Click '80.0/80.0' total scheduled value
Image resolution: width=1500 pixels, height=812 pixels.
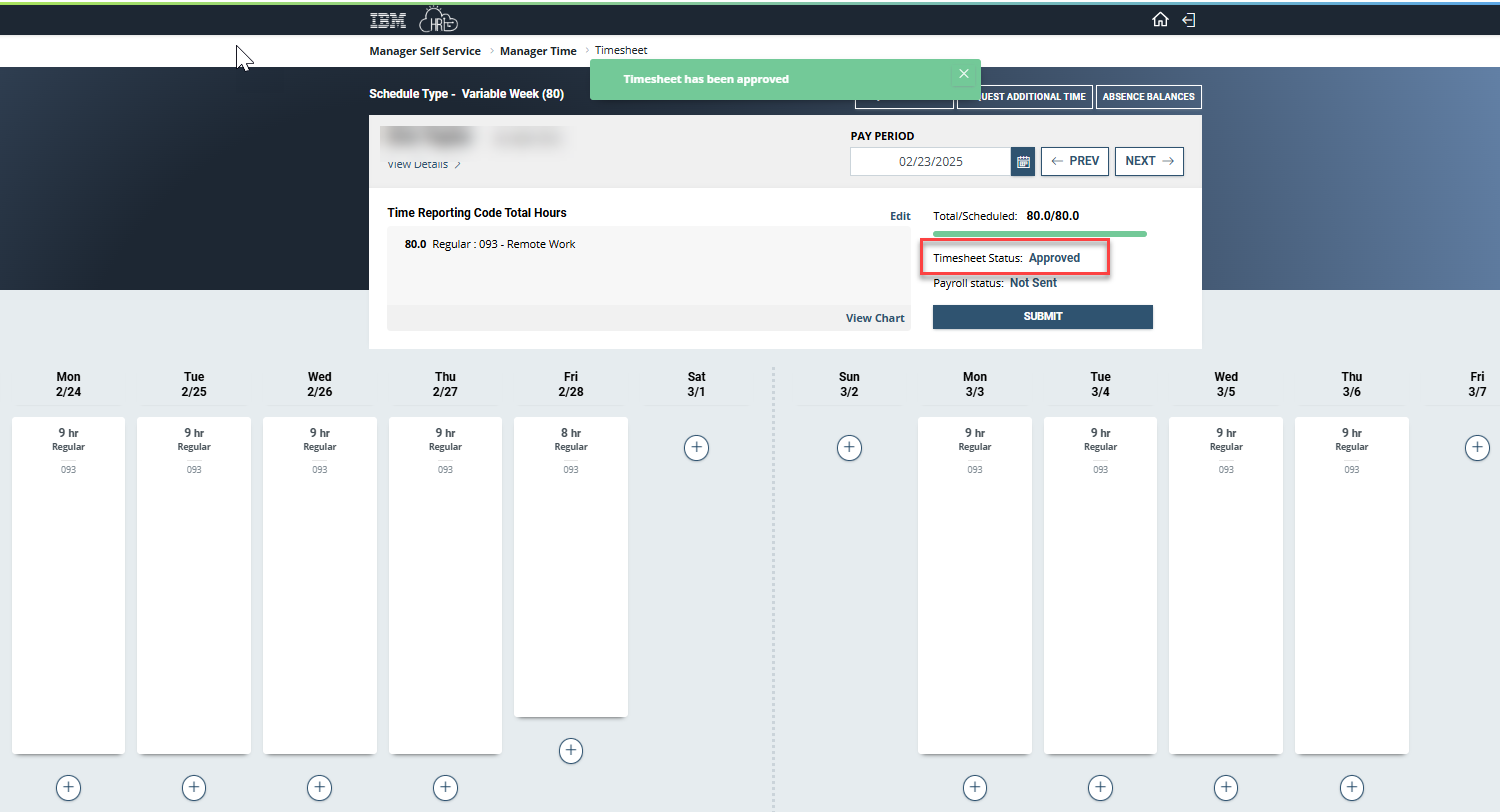click(x=1053, y=216)
